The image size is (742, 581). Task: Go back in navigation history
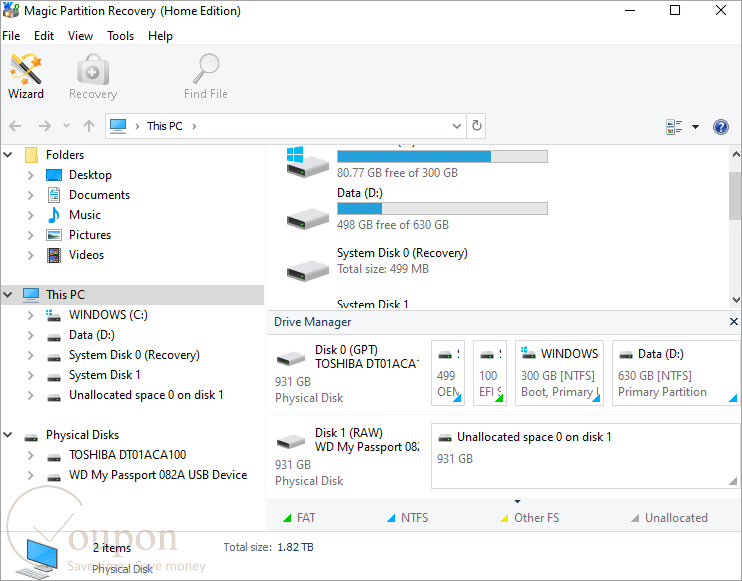15,126
